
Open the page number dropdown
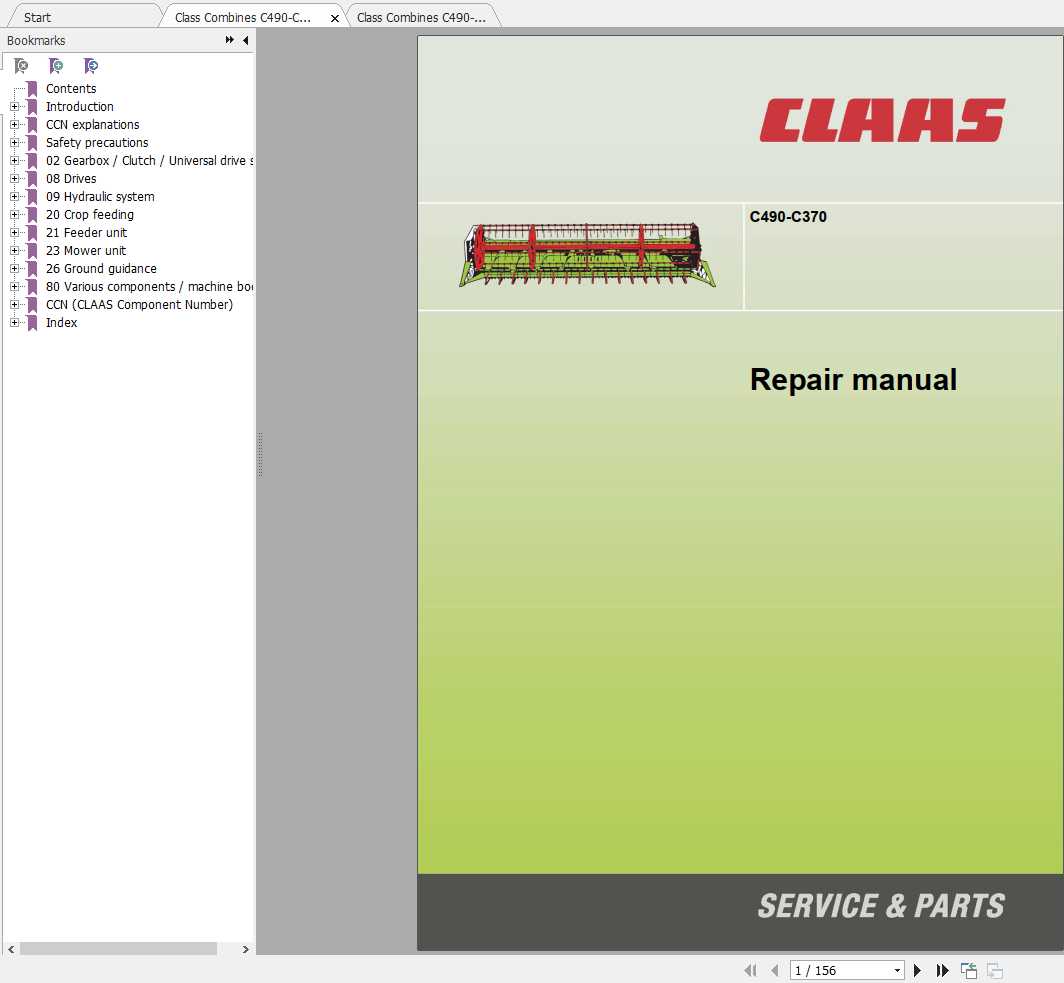click(897, 970)
